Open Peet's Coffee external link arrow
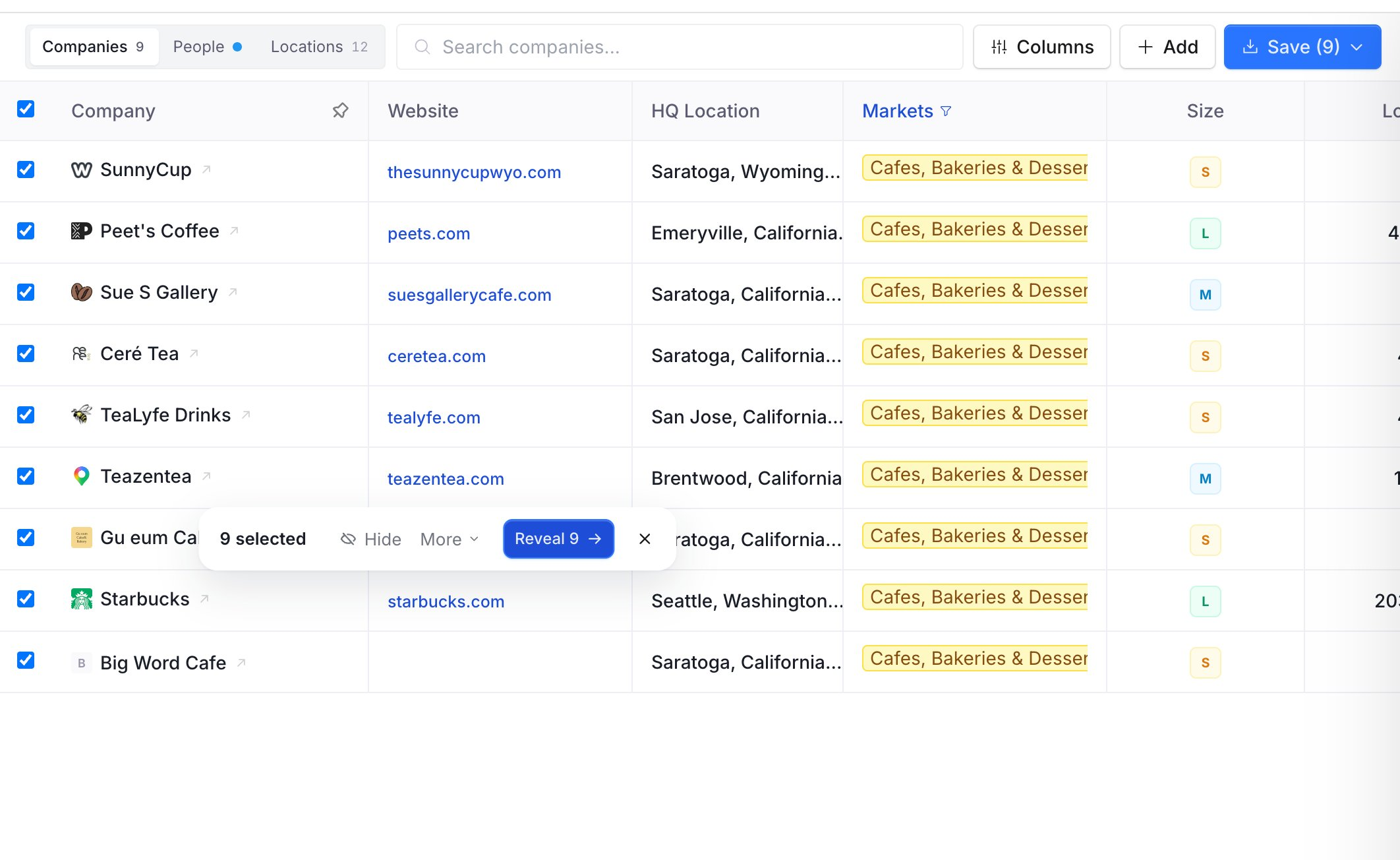 (234, 231)
